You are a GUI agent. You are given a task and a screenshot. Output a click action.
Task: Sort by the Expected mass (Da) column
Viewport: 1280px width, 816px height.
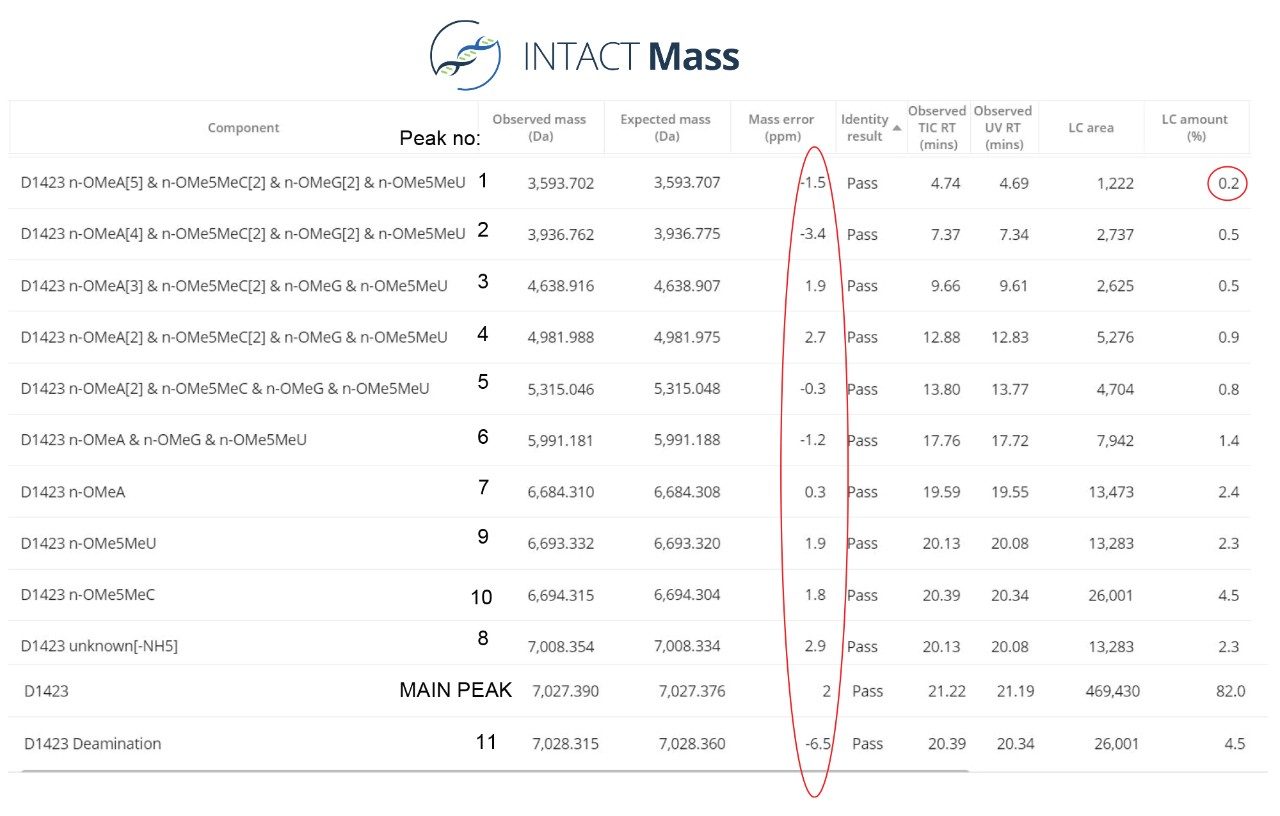click(665, 127)
